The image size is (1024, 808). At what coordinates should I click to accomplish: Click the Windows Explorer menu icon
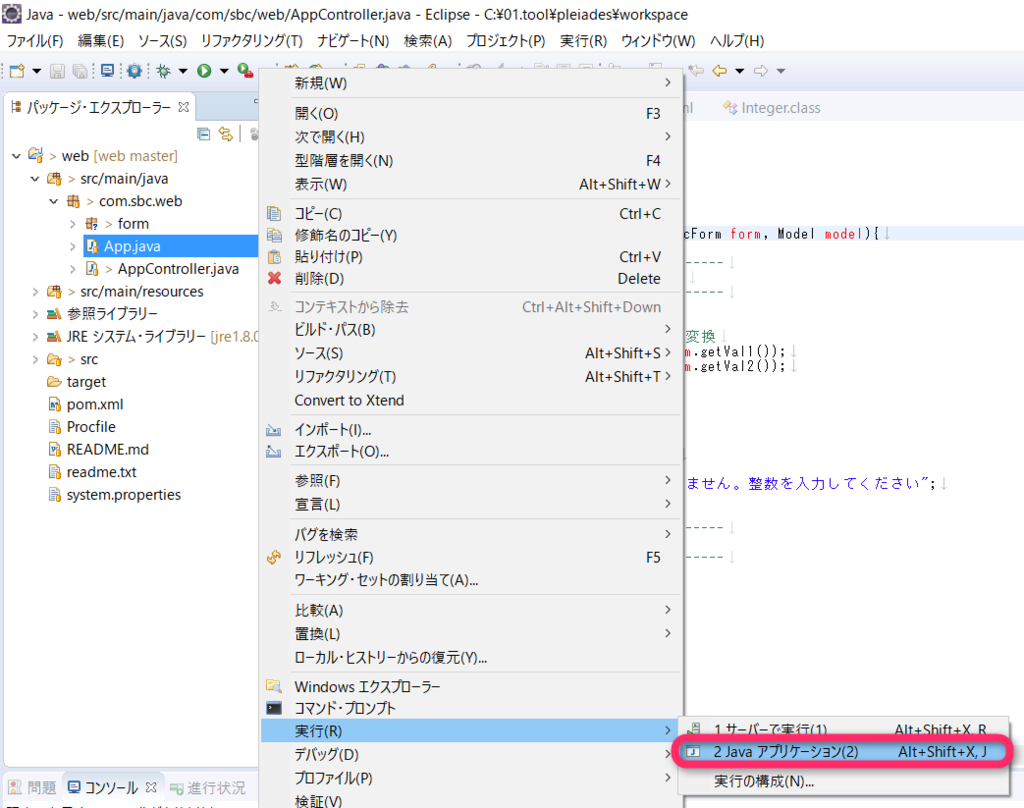click(x=274, y=686)
